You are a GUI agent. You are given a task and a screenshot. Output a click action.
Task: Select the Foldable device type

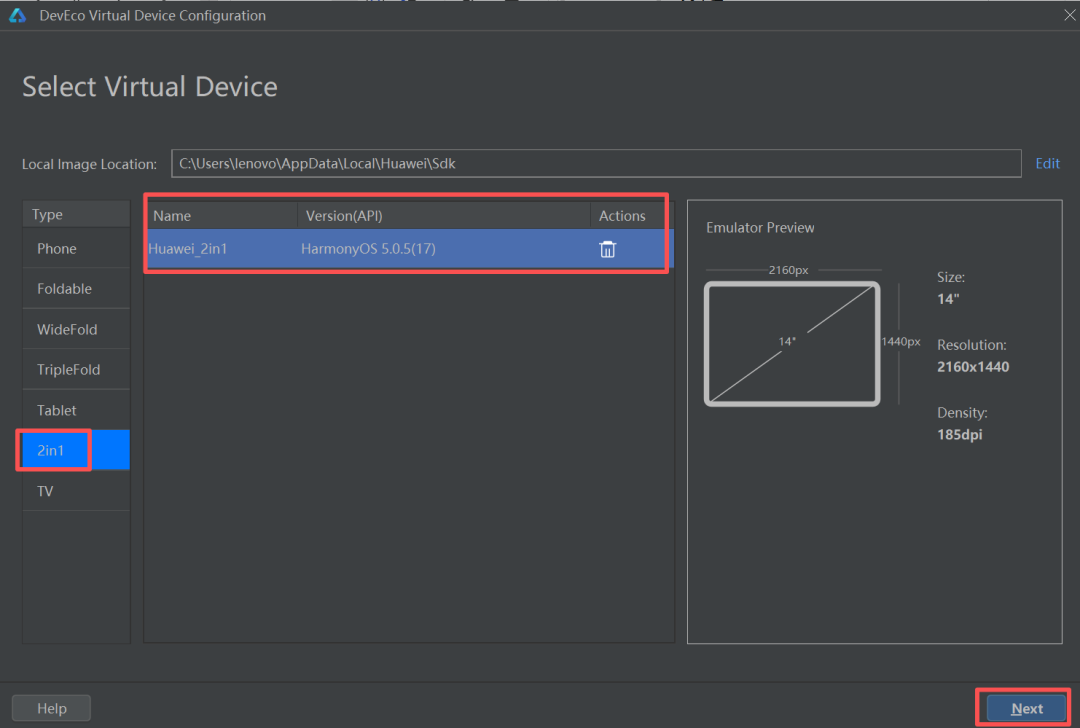[x=76, y=289]
